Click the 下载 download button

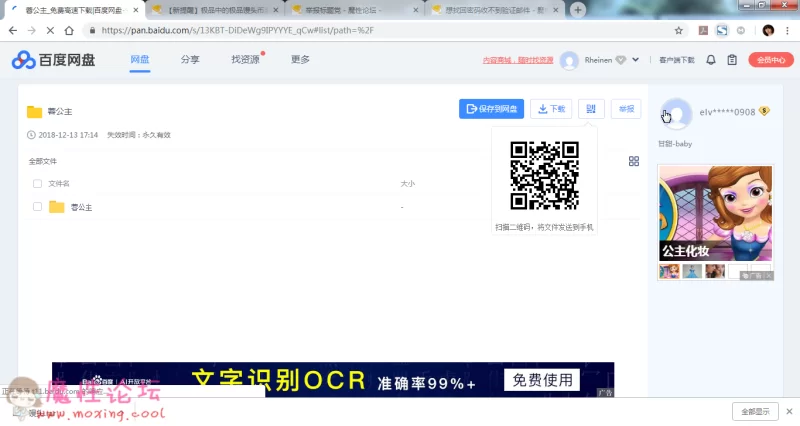[551, 109]
